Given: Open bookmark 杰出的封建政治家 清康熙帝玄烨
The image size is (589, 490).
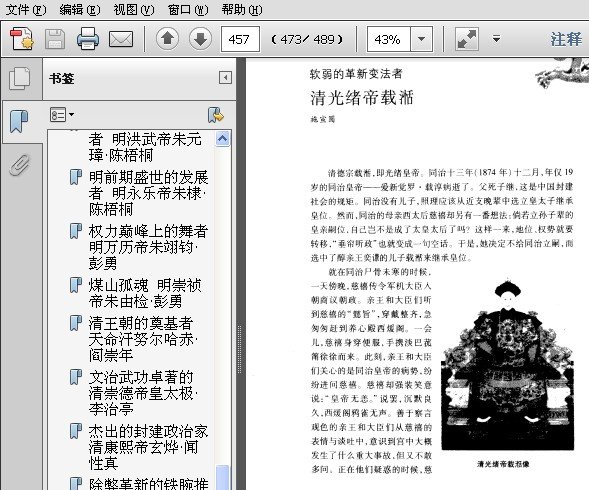Looking at the screenshot, I should pos(148,447).
